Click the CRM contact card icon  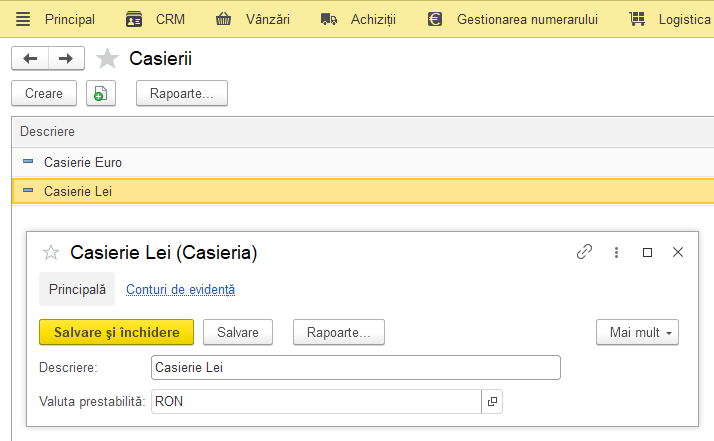click(134, 19)
